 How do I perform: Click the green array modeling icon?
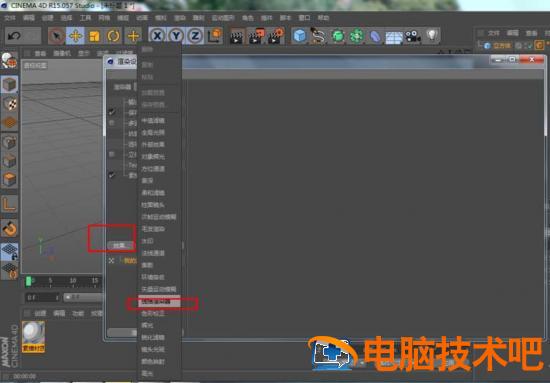356,36
